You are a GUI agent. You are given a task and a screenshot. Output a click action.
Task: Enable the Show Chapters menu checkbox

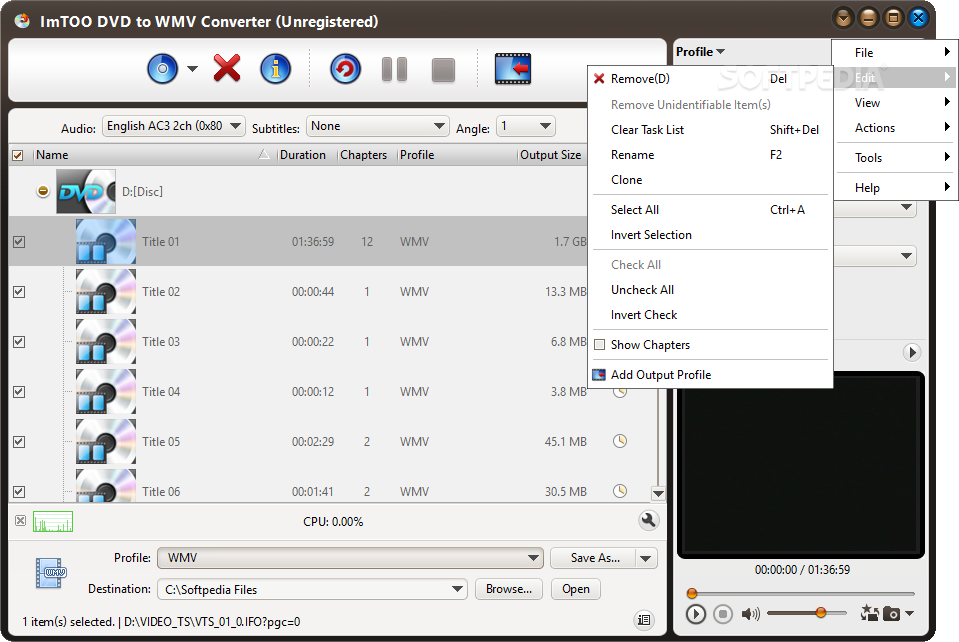(600, 344)
